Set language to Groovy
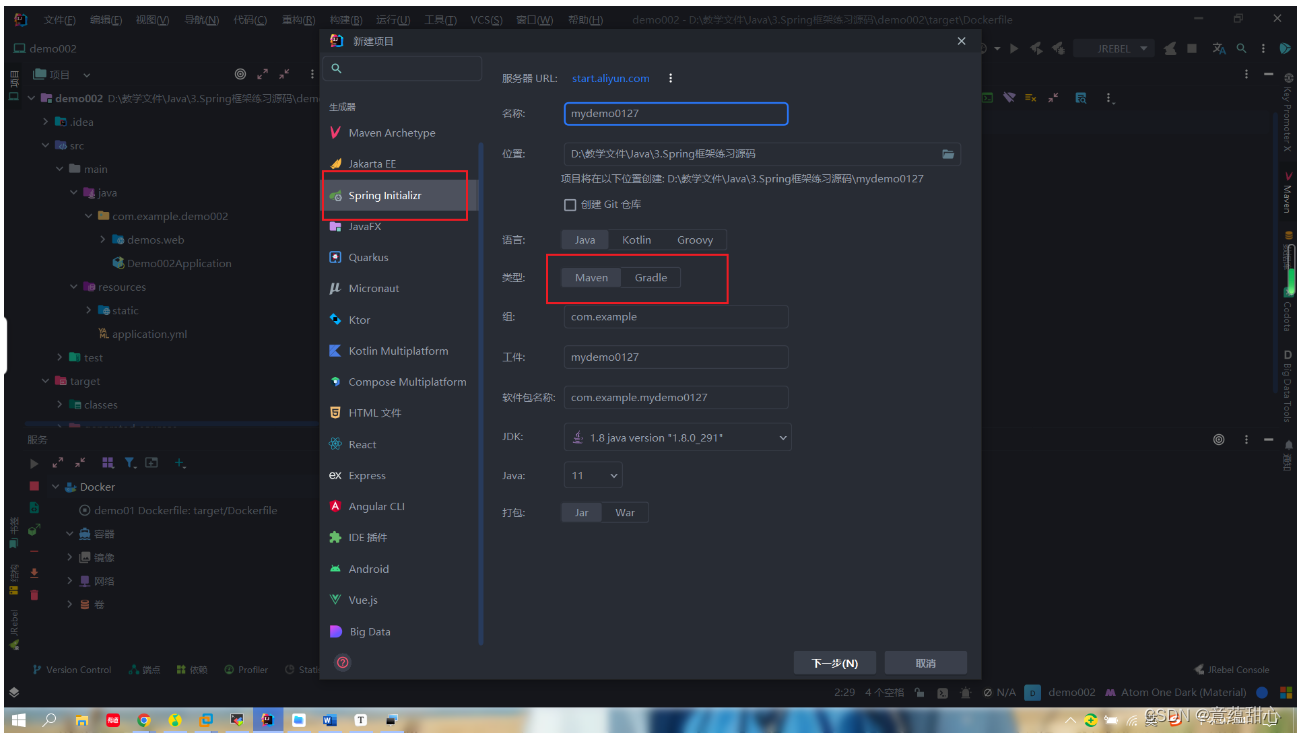Image resolution: width=1297 pixels, height=734 pixels. point(695,240)
